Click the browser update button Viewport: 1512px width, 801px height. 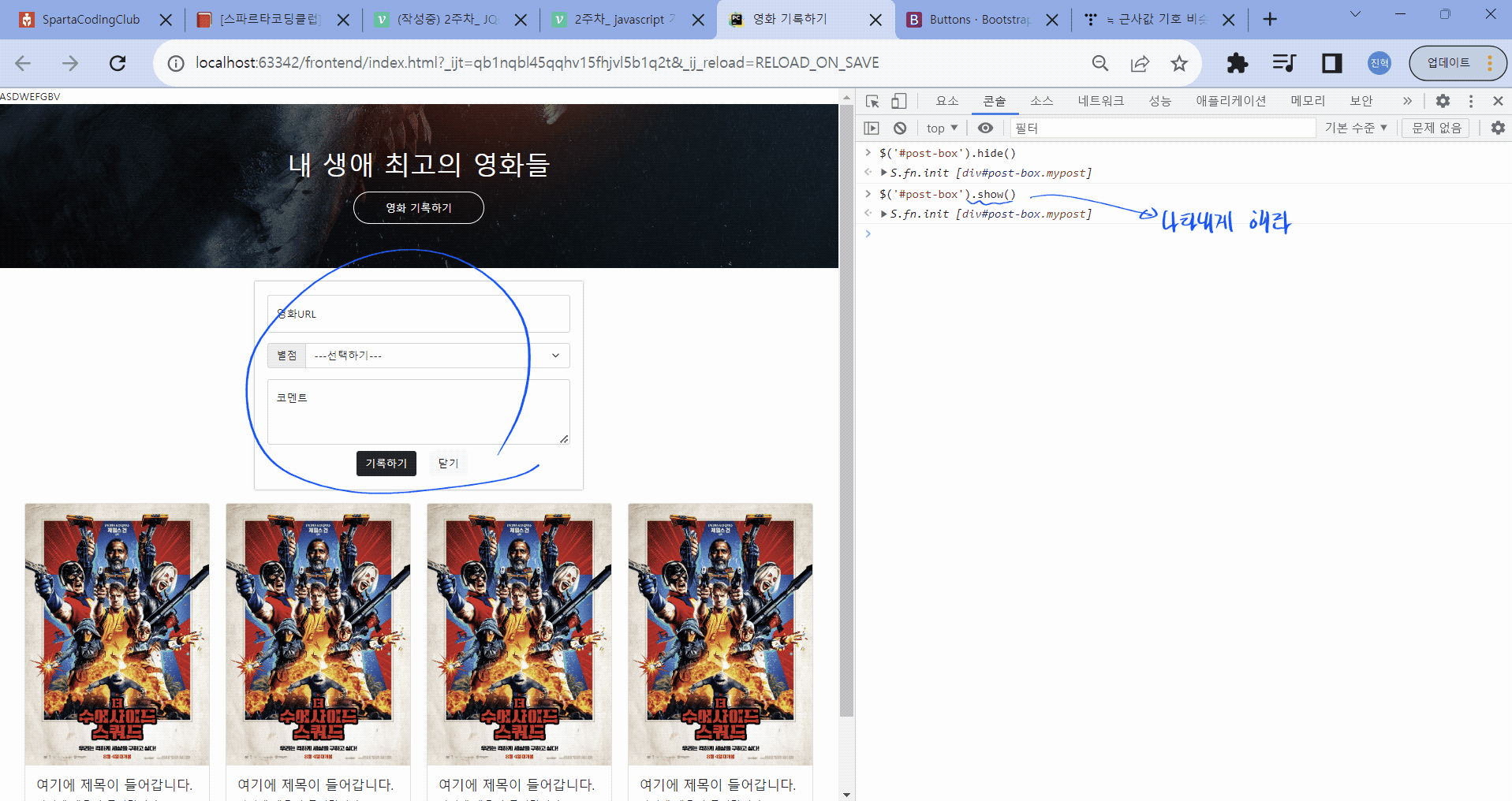pyautogui.click(x=1448, y=63)
